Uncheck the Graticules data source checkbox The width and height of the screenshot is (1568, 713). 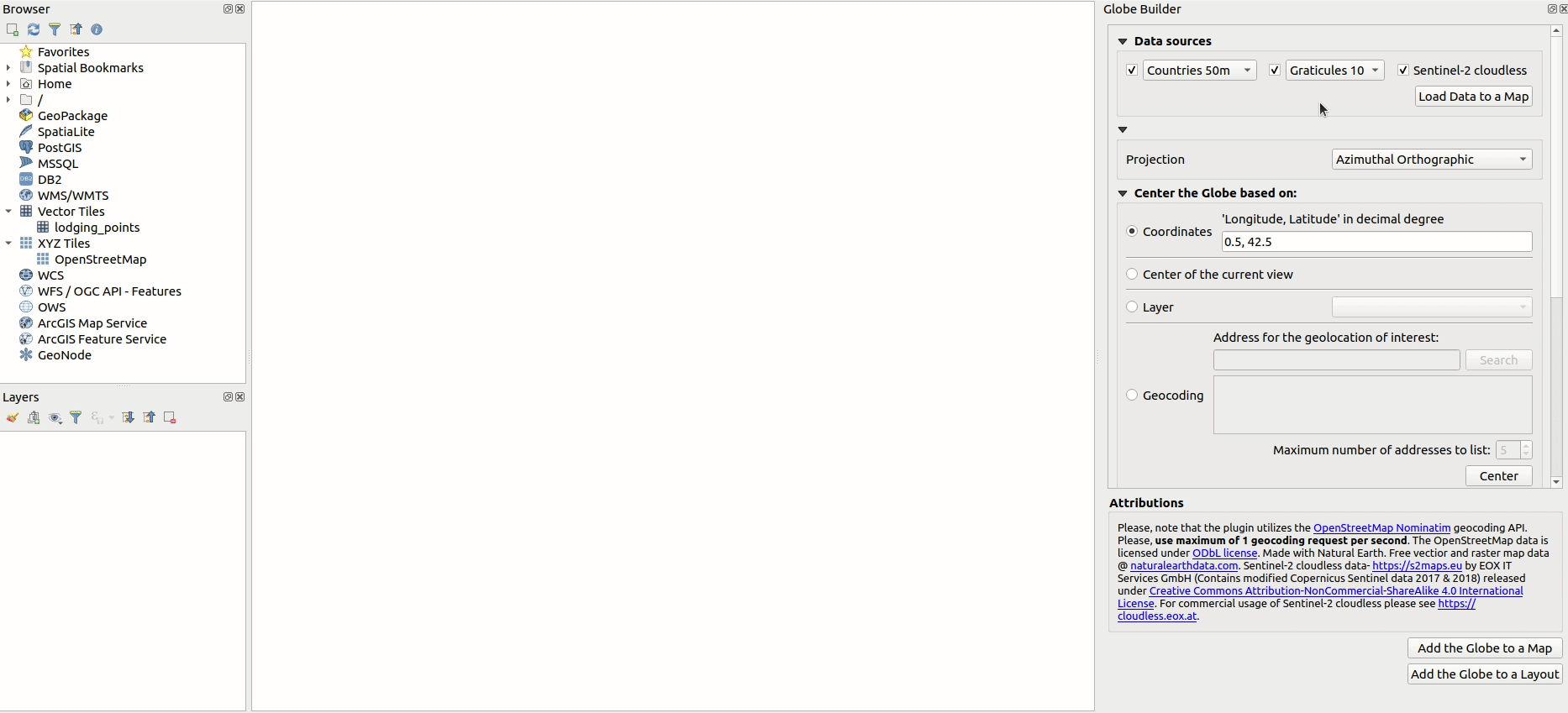tap(1275, 71)
